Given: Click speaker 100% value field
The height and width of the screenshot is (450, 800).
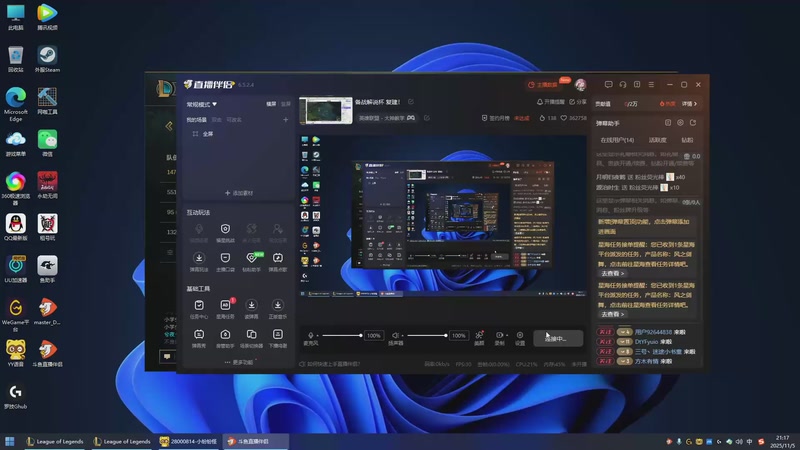Looking at the screenshot, I should 459,335.
